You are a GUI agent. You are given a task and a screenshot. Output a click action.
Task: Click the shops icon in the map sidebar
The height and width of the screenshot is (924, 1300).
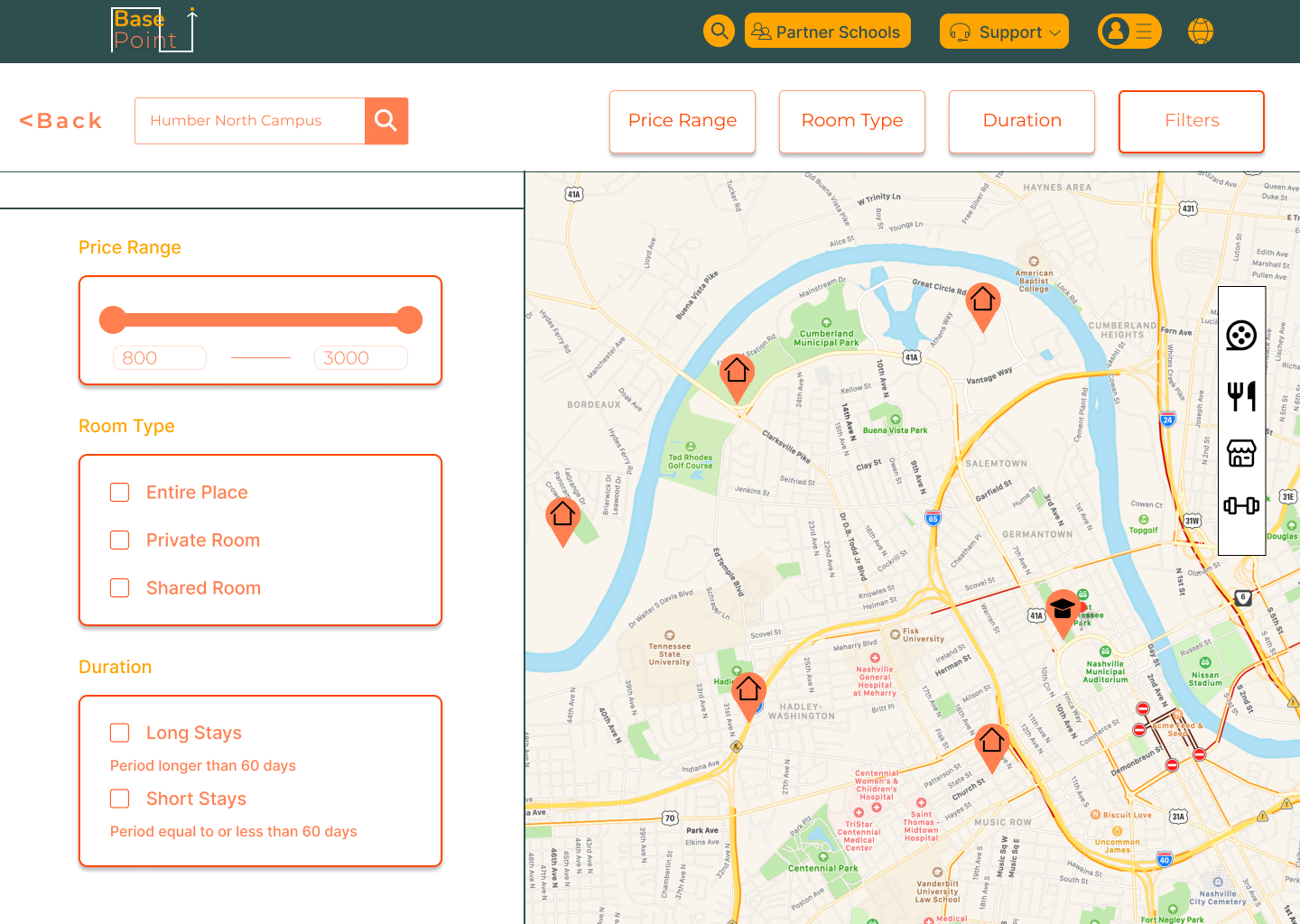[x=1241, y=453]
